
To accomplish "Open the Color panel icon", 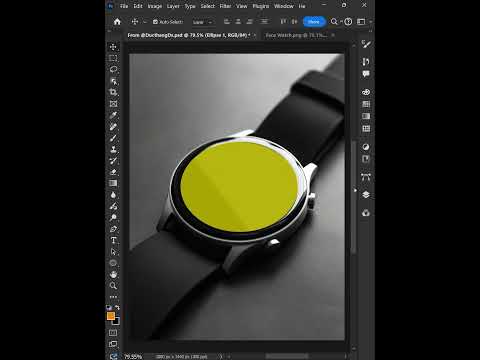I will click(366, 92).
